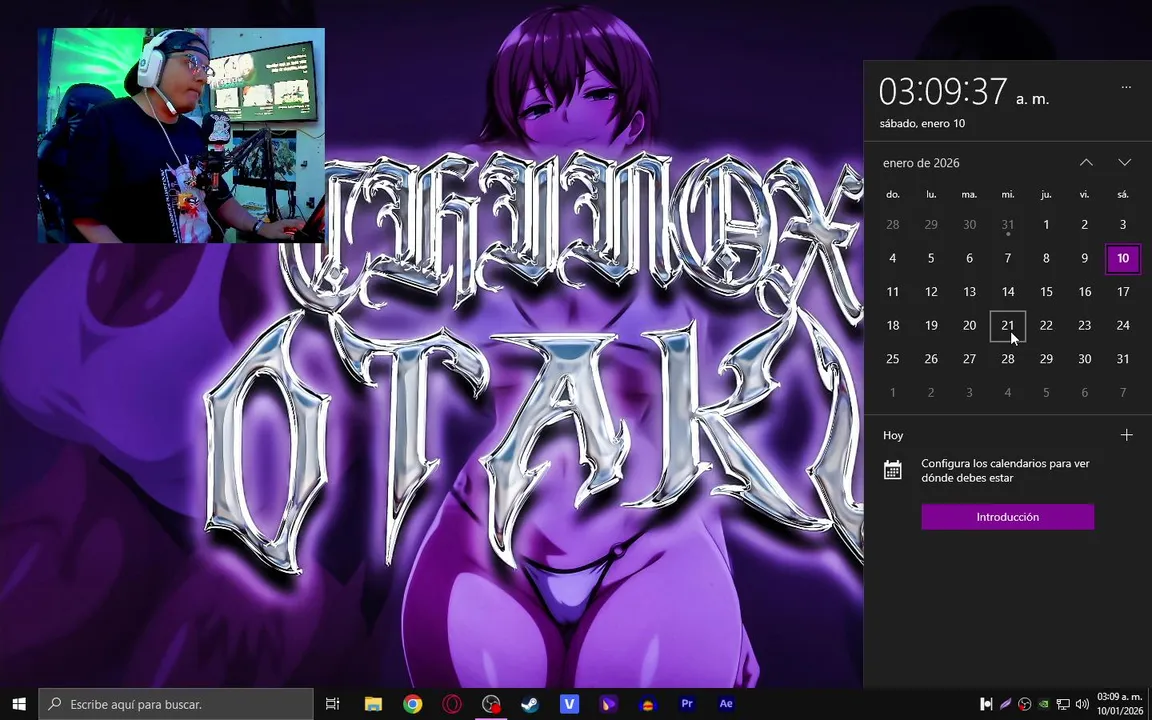
Task: Select date 23 in the calendar
Action: pyautogui.click(x=1084, y=325)
